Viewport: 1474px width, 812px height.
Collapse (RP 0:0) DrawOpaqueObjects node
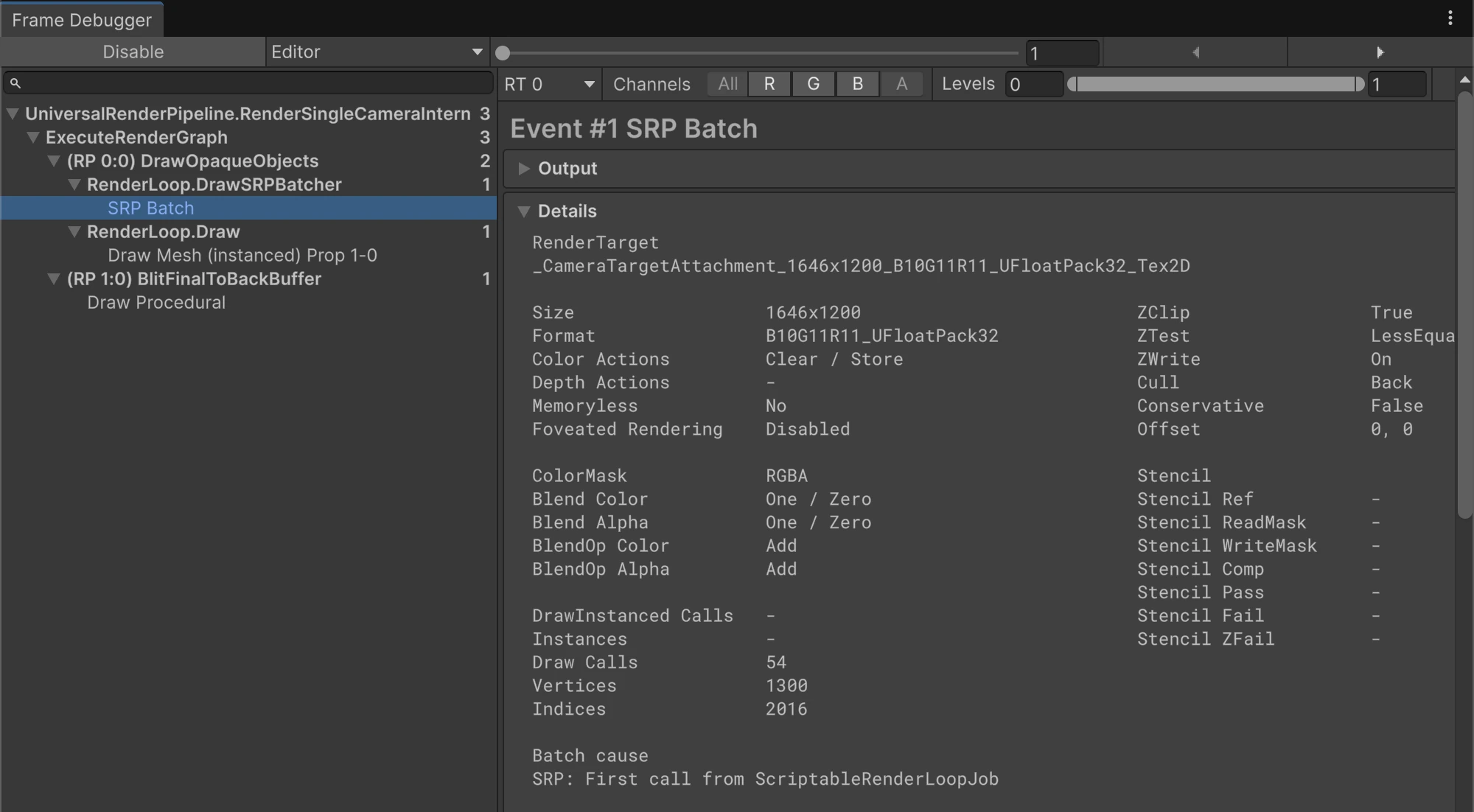tap(54, 161)
